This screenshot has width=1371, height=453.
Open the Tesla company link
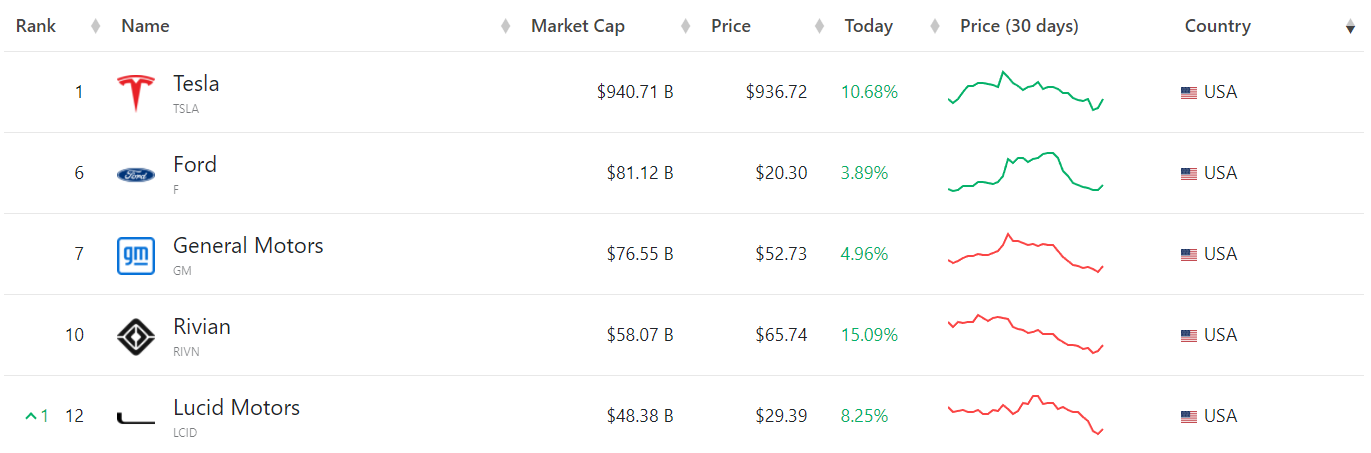[196, 84]
